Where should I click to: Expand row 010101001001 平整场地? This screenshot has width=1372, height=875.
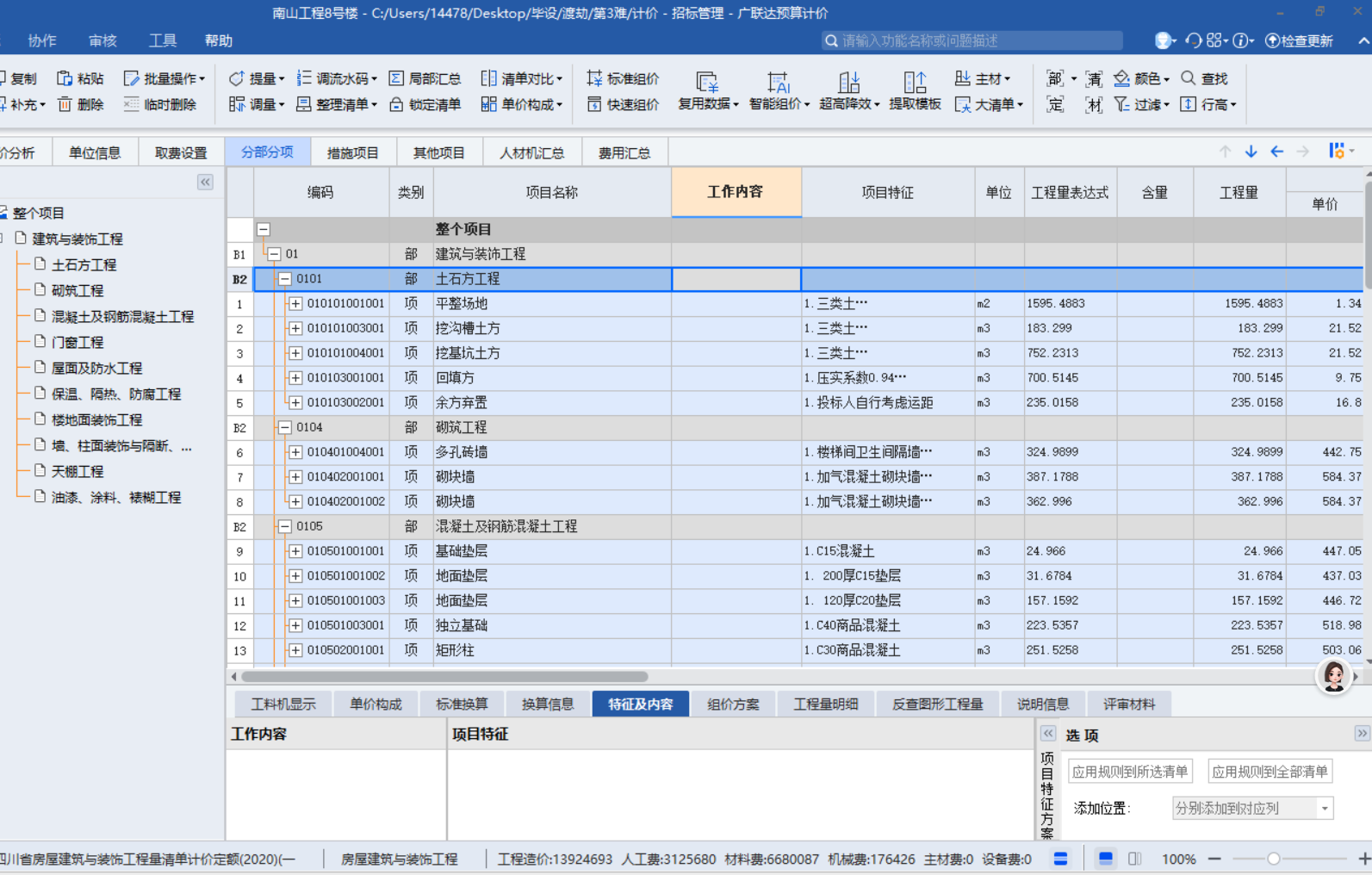click(295, 303)
